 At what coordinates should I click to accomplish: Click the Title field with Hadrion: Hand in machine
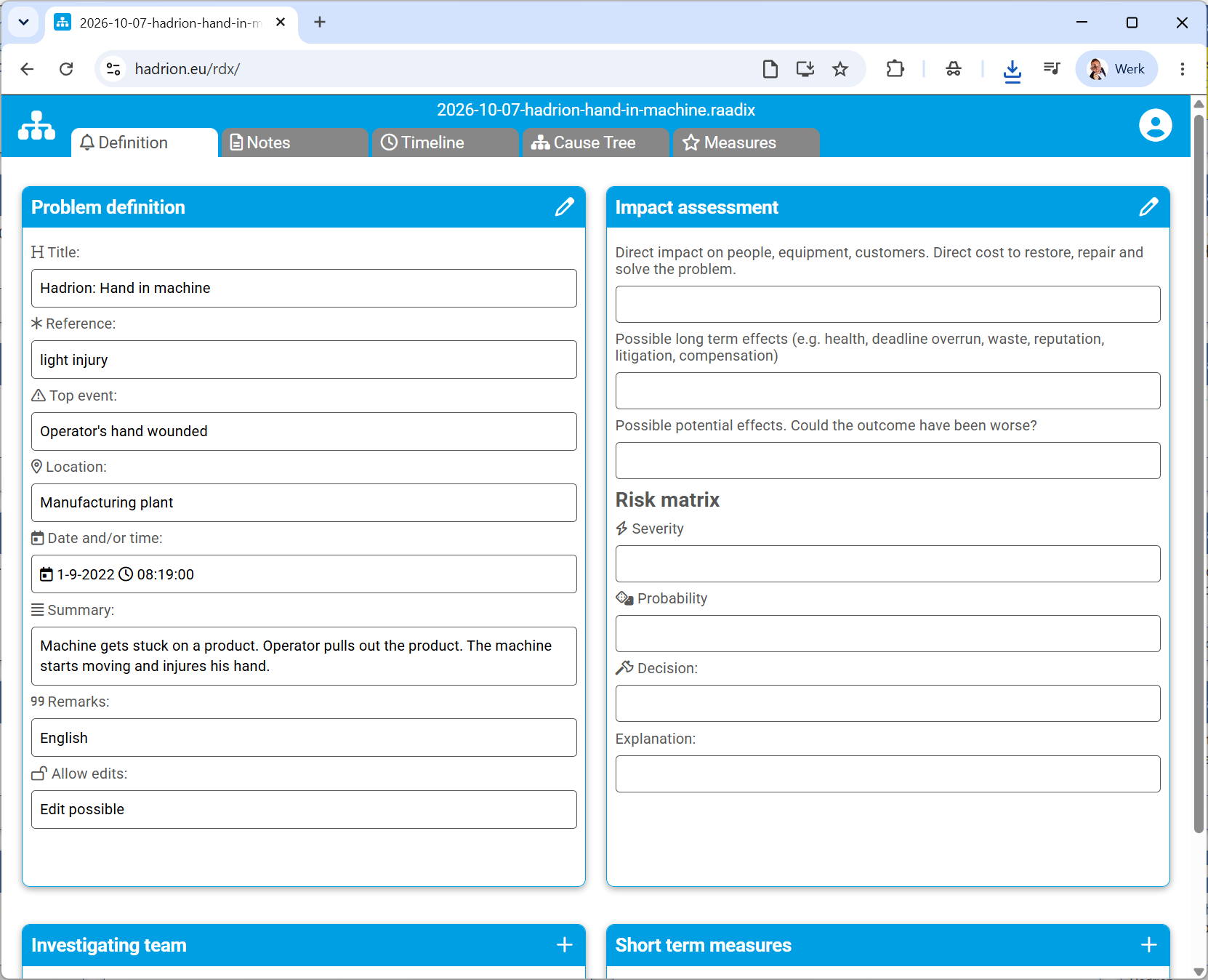pyautogui.click(x=304, y=288)
